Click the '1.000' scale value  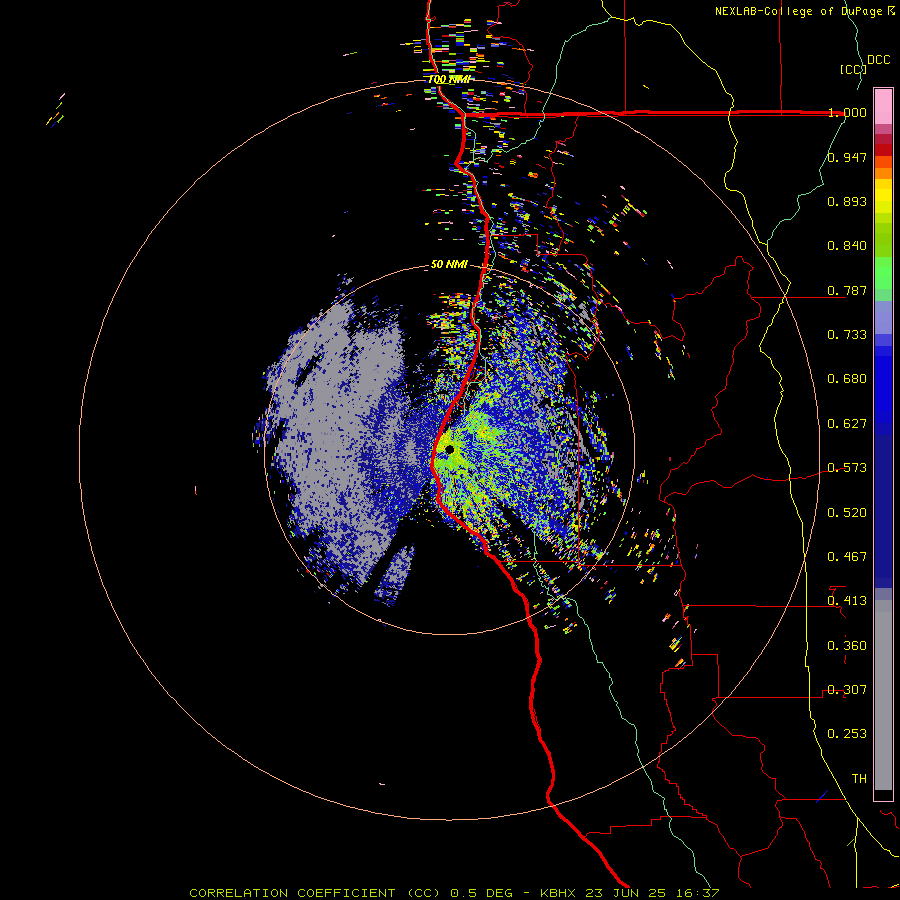coord(847,112)
